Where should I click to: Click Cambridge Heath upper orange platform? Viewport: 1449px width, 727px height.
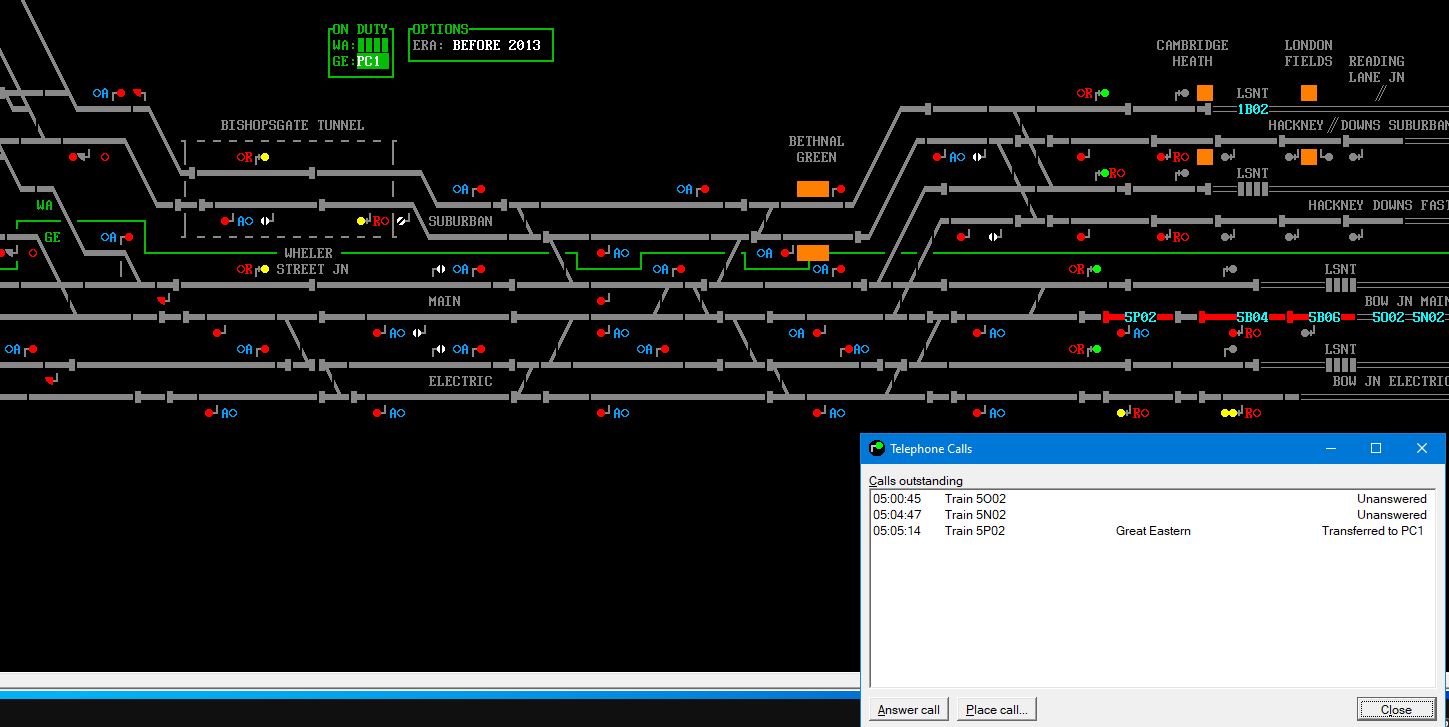click(1205, 93)
